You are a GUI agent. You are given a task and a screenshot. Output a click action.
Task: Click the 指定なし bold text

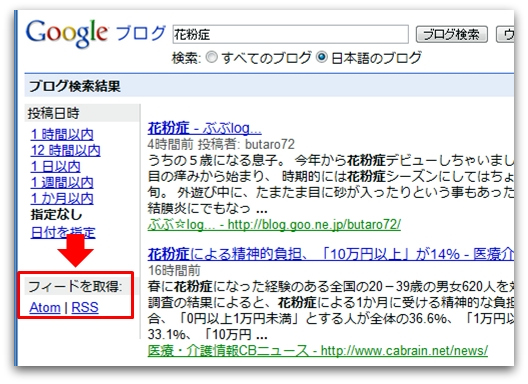tap(56, 215)
